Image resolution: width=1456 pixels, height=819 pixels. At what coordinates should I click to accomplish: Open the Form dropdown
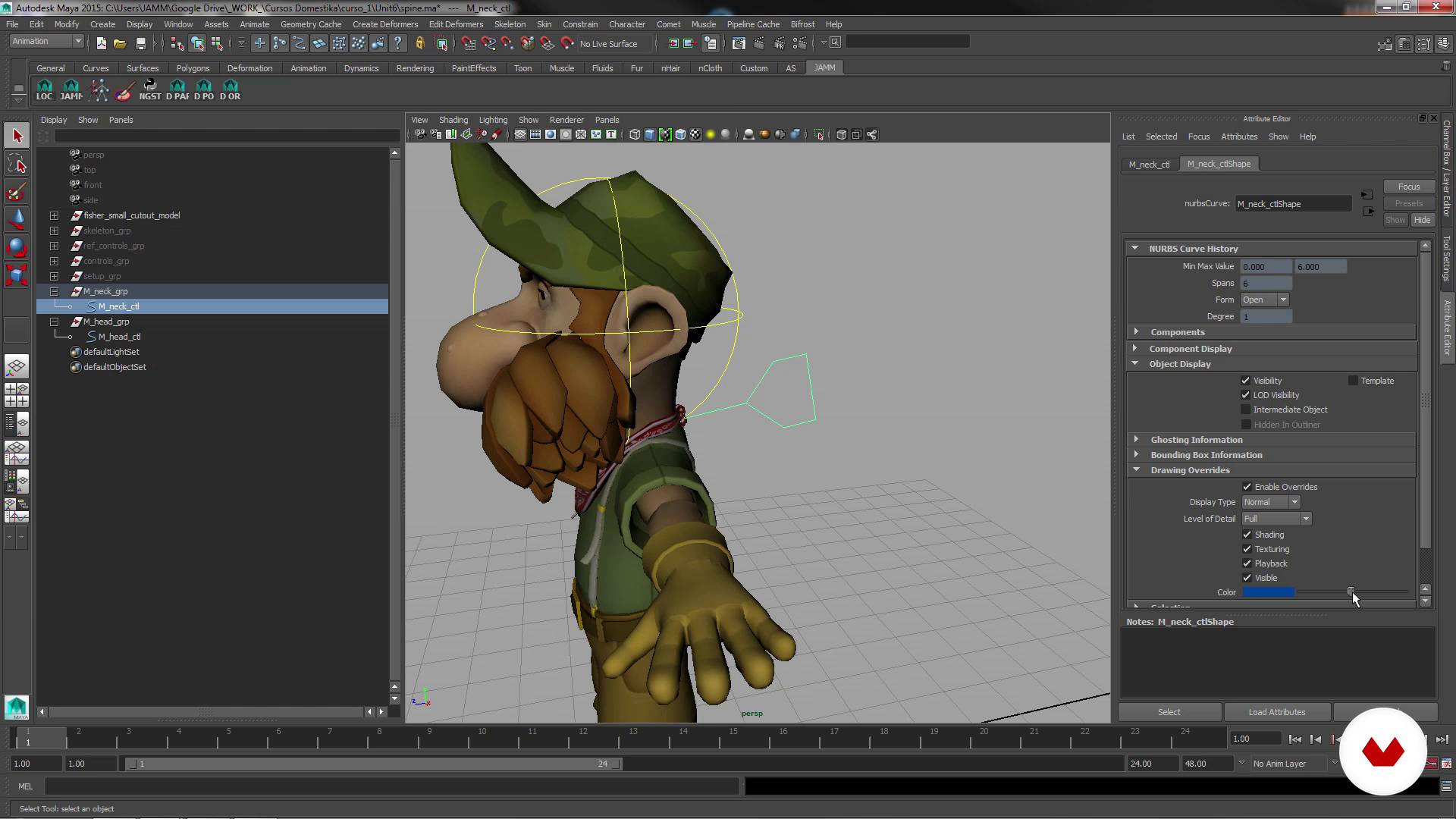[x=1265, y=300]
